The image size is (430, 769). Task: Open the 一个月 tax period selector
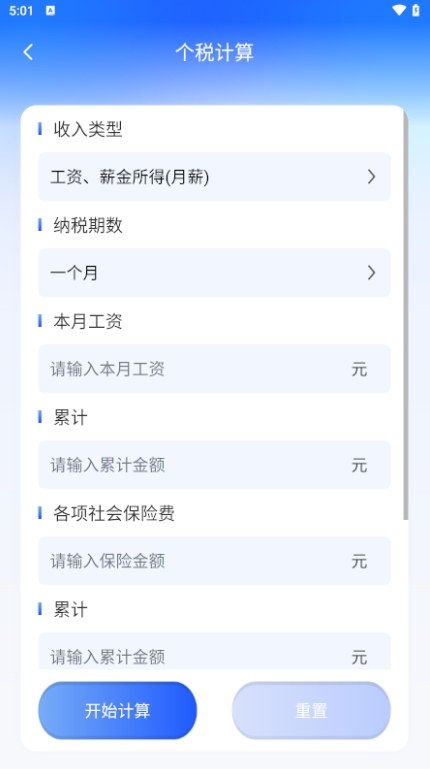pos(214,273)
